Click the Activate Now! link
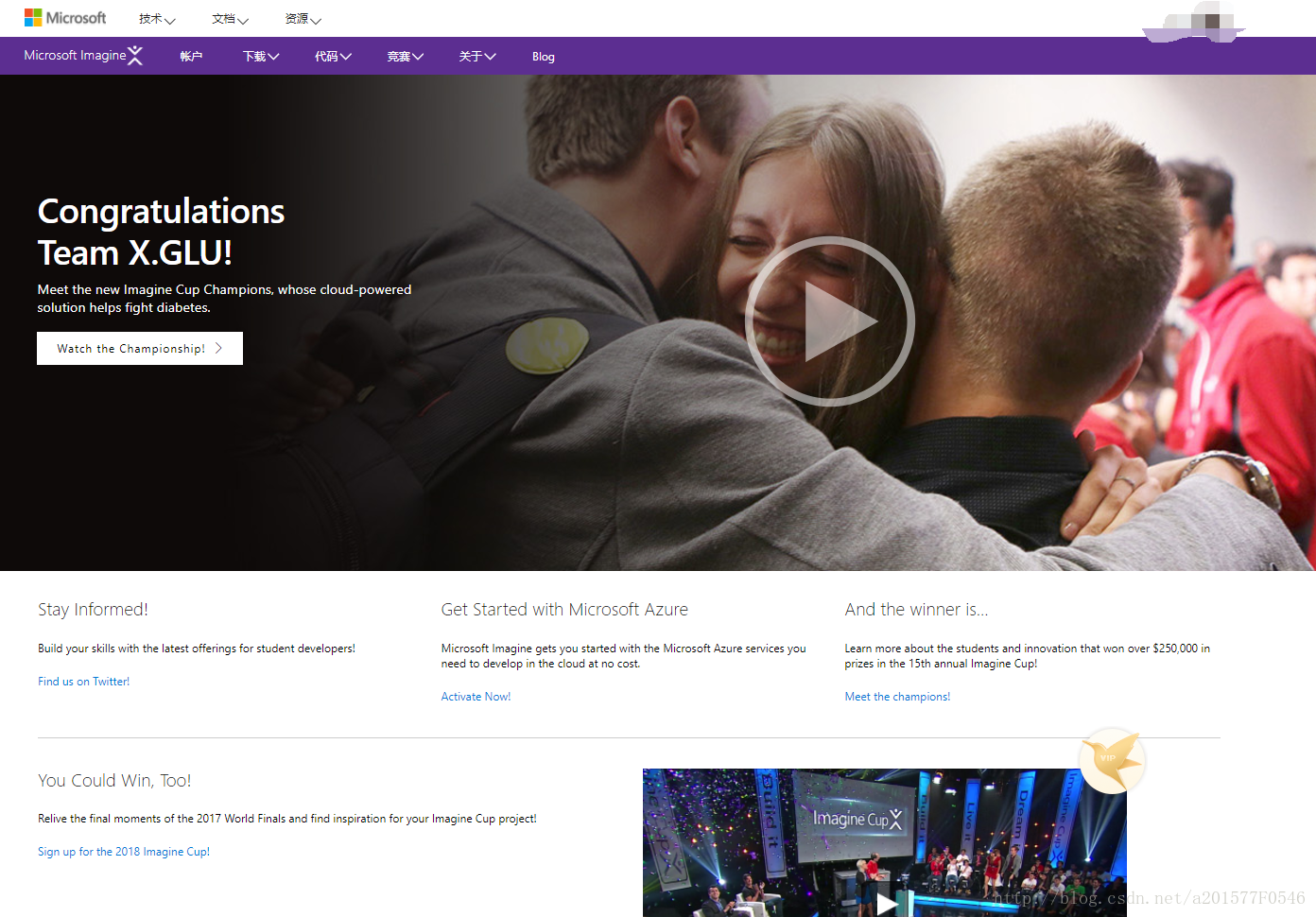The image size is (1316, 917). (x=476, y=697)
